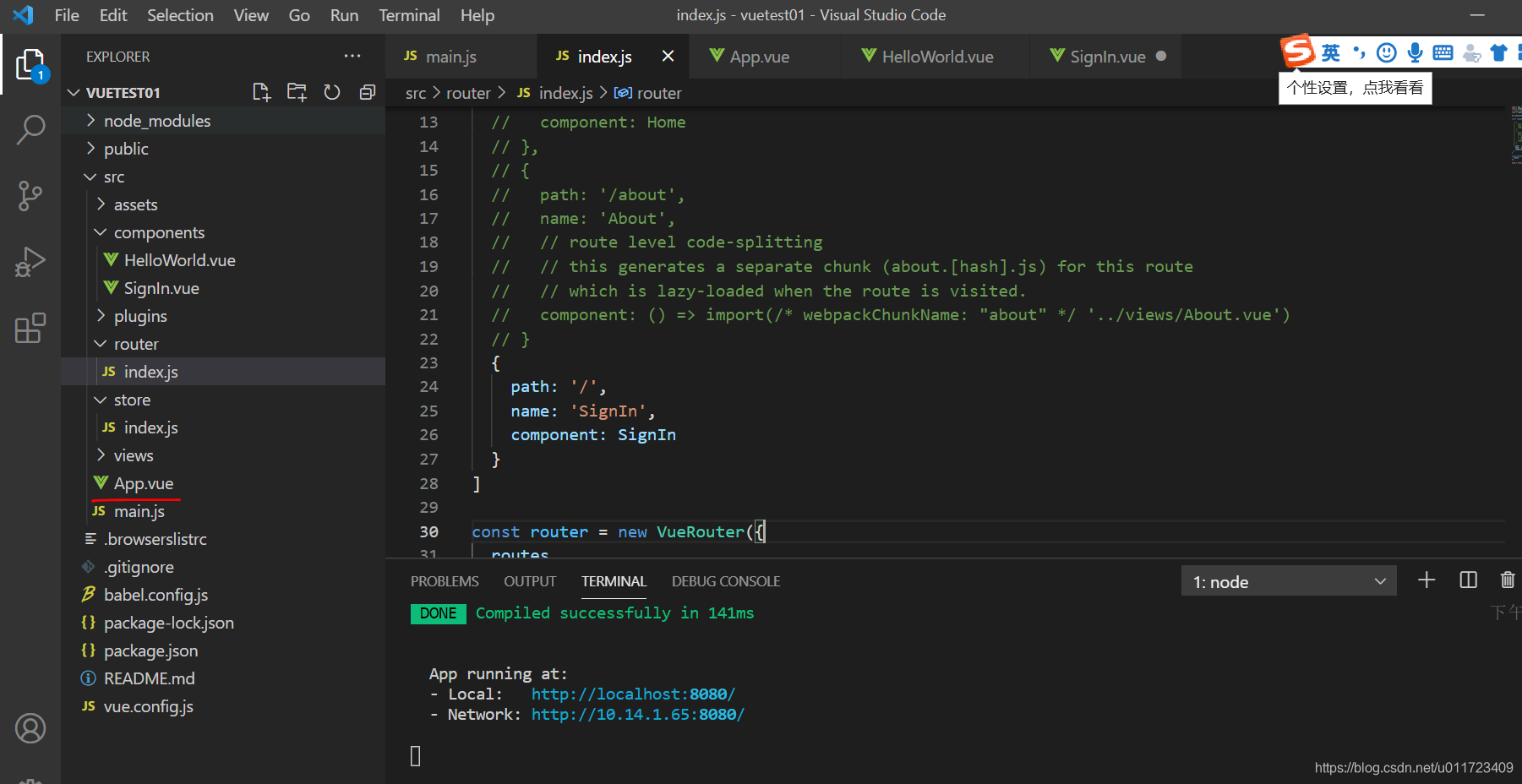Click the New Folder icon in explorer
The height and width of the screenshot is (784, 1522).
tap(297, 92)
